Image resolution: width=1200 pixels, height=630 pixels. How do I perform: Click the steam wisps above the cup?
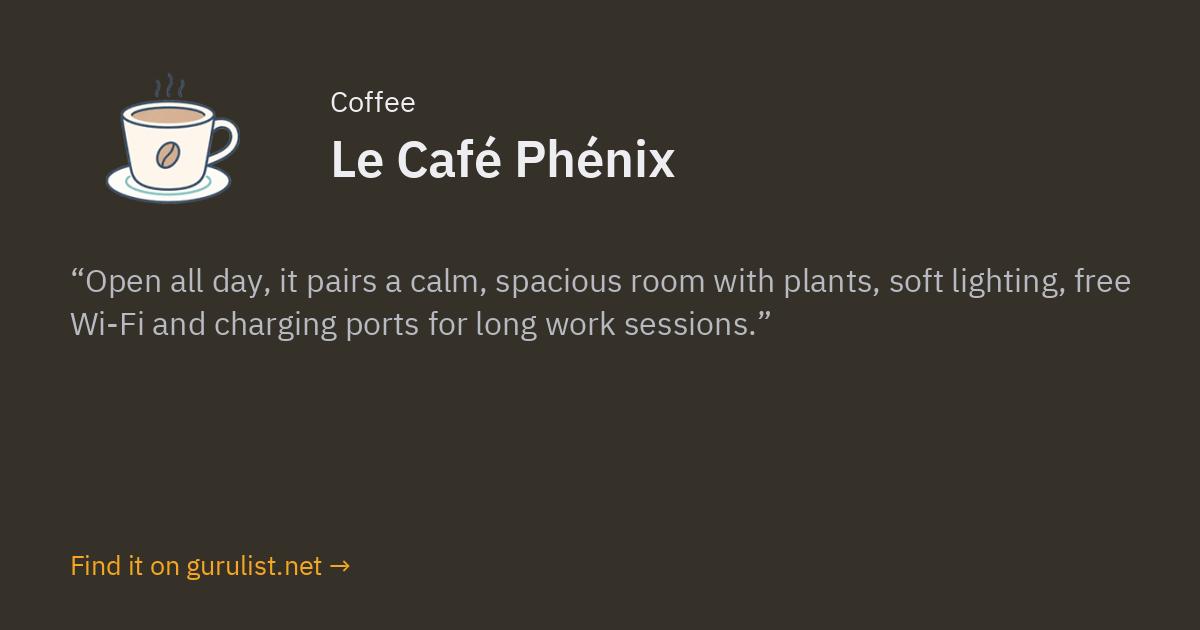(x=169, y=86)
